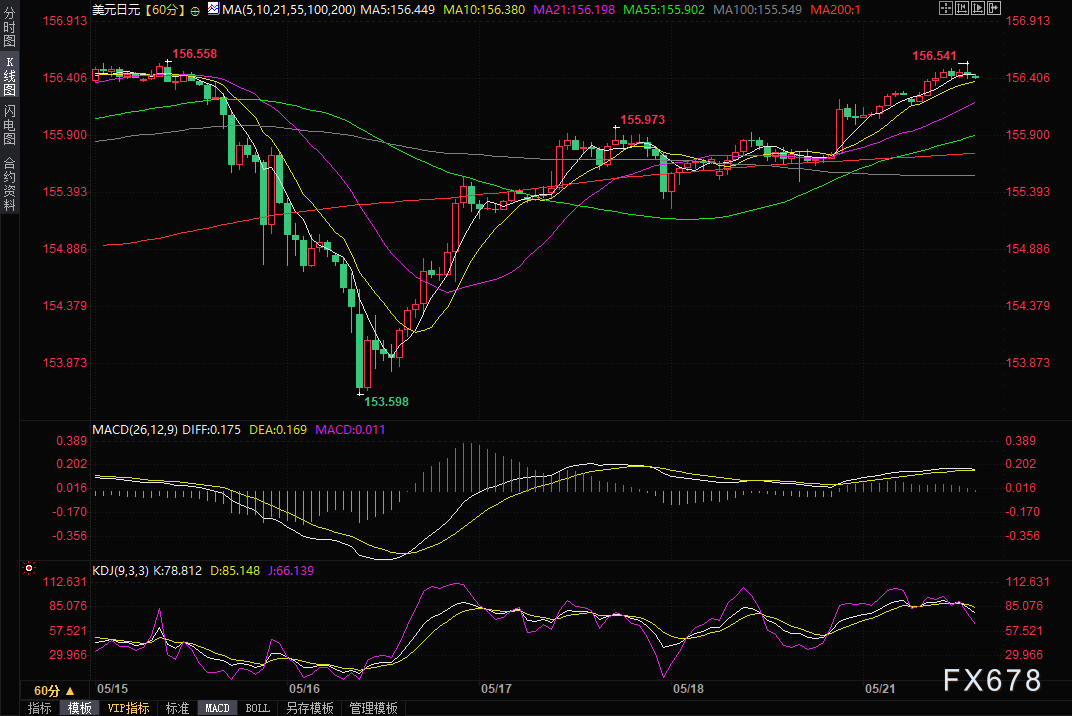The width and height of the screenshot is (1072, 716).
Task: Click the panel expand-right arrow icon
Action: (x=994, y=8)
